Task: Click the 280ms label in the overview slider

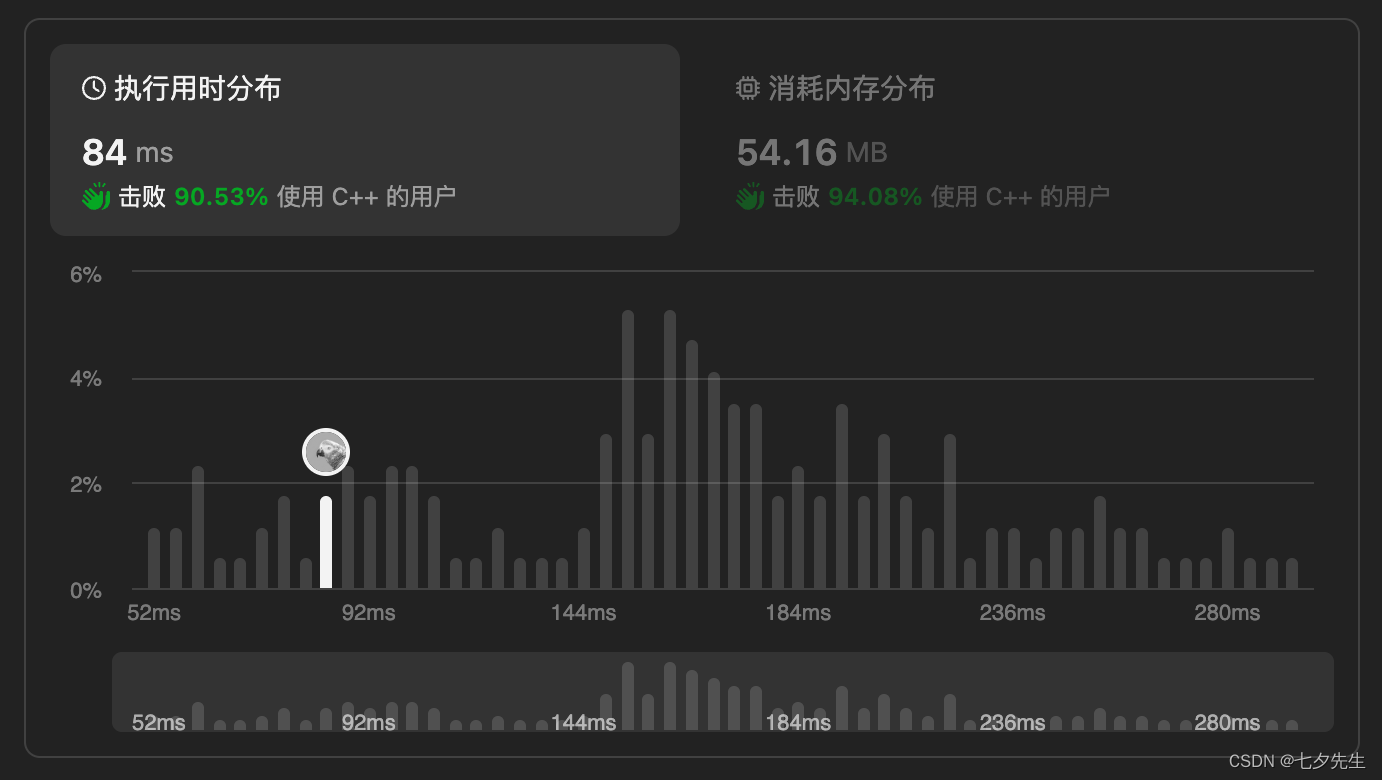Action: pos(1227,722)
